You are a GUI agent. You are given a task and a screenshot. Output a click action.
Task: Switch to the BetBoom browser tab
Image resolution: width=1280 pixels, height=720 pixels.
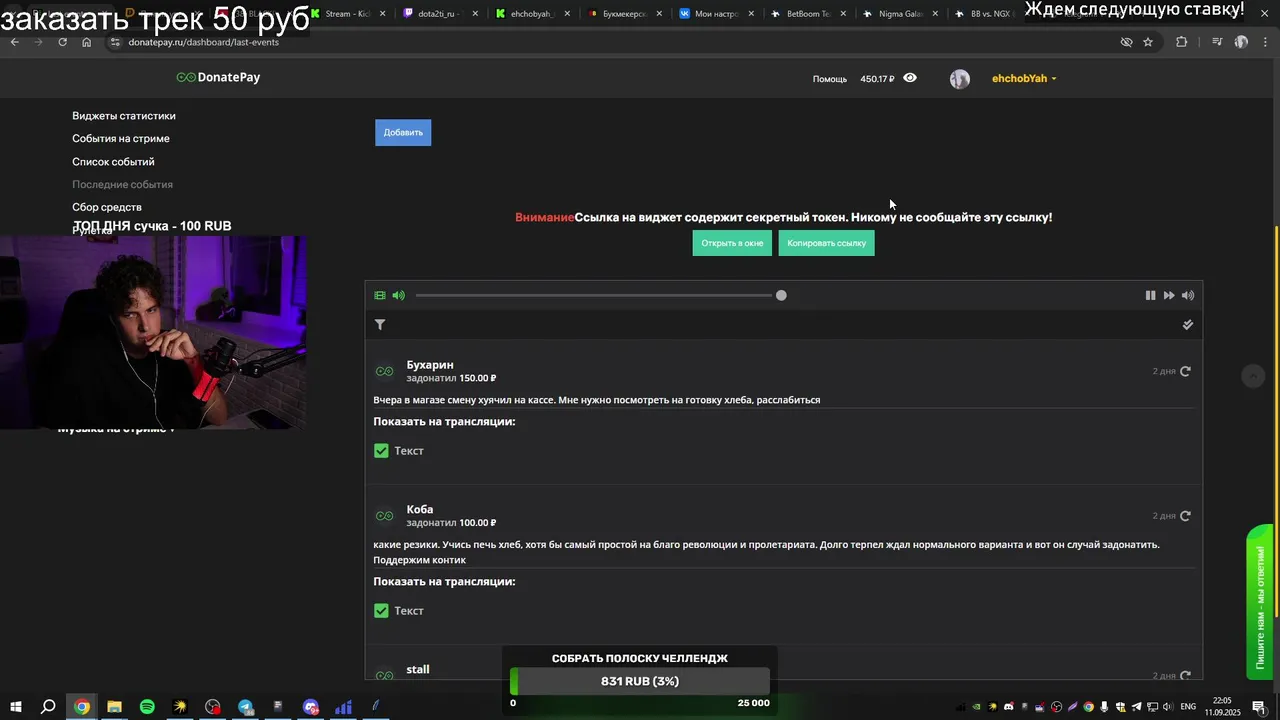(808, 14)
